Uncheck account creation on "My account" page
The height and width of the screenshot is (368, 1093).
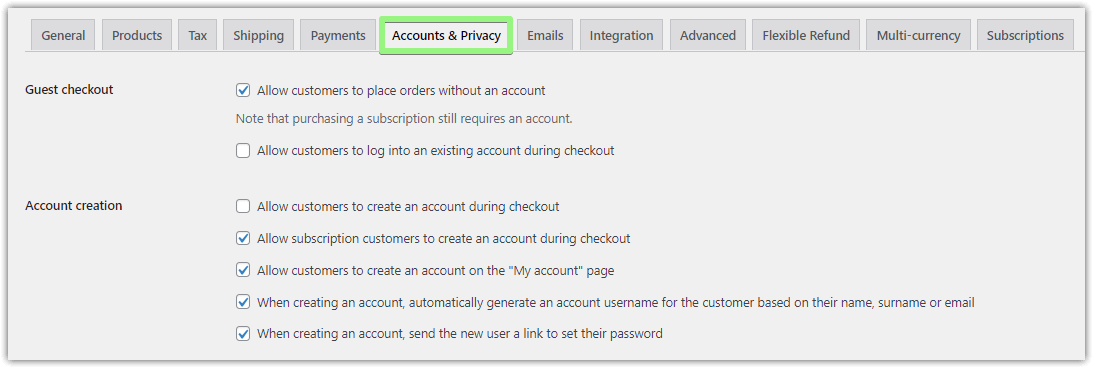(243, 270)
